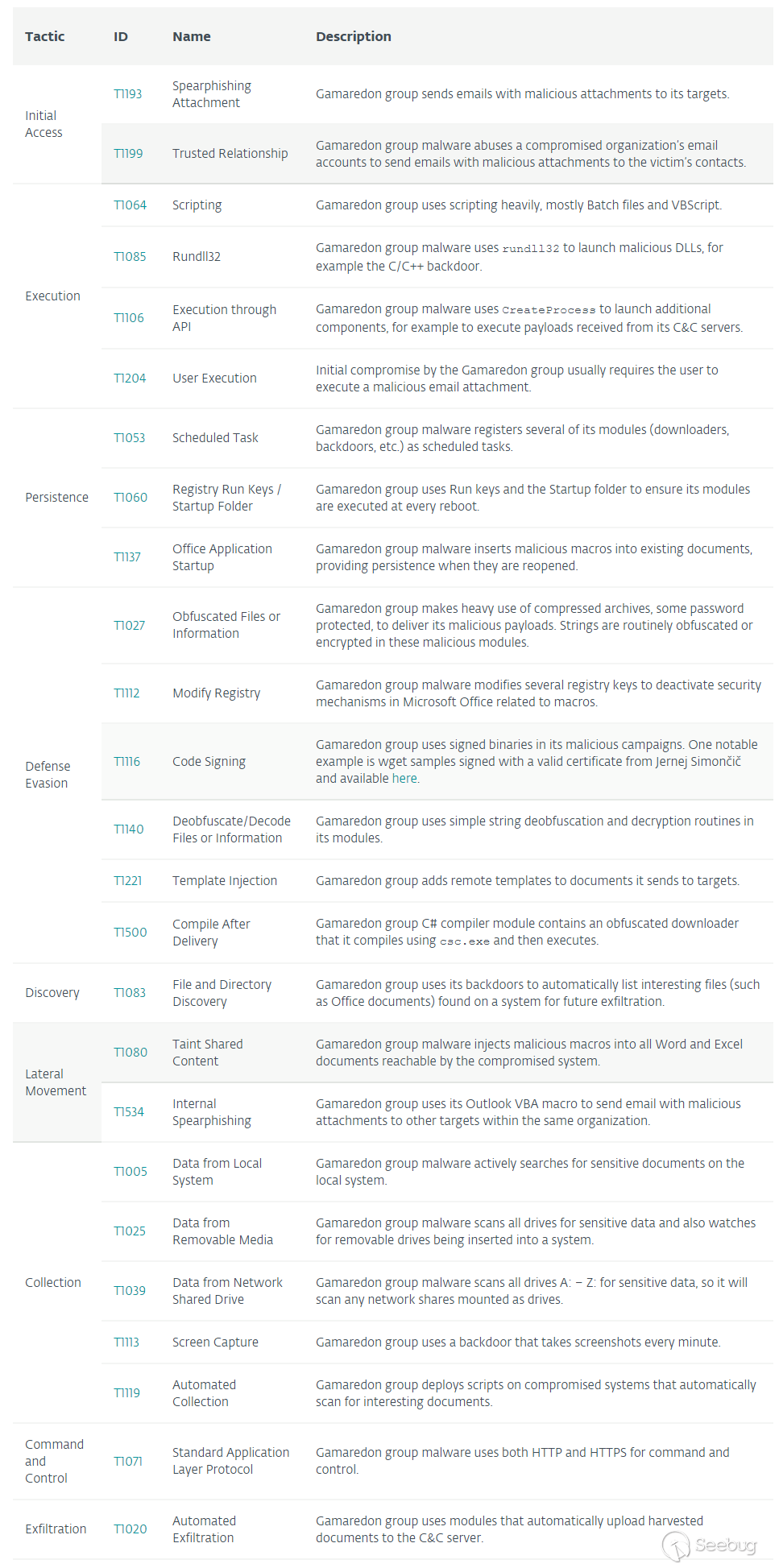Open the T1199 Trusted Relationship ID link
This screenshot has width=779, height=1568.
tap(128, 154)
